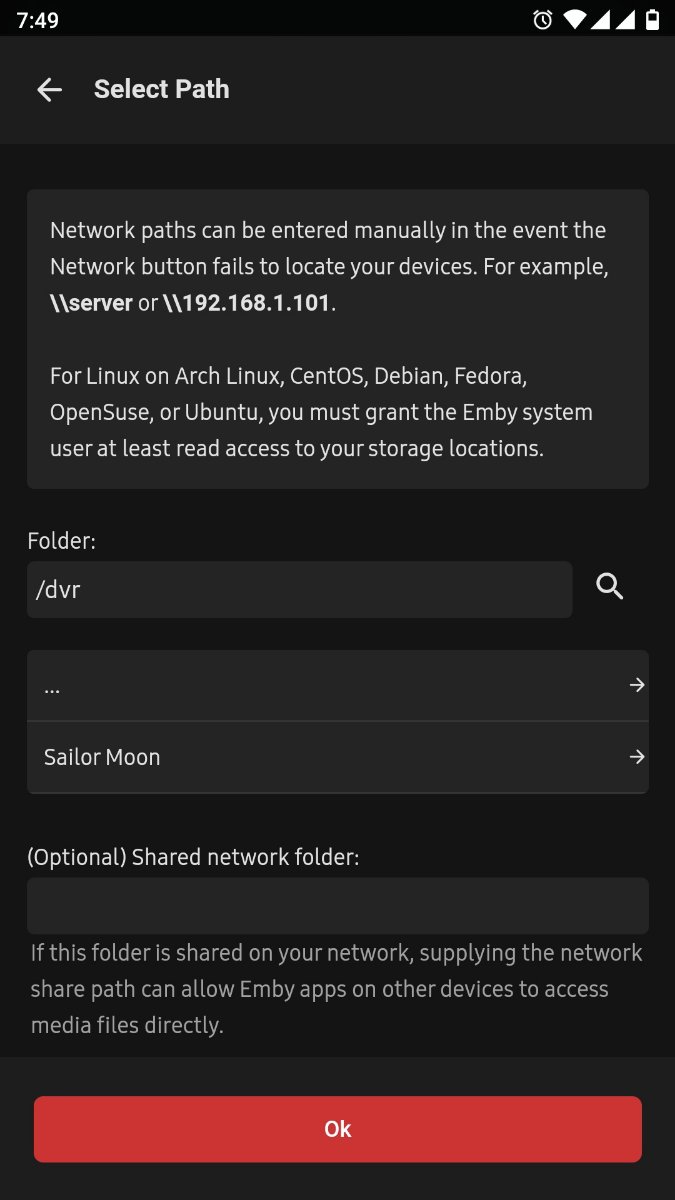Click the network share help text
The image size is (675, 1200).
(x=336, y=988)
